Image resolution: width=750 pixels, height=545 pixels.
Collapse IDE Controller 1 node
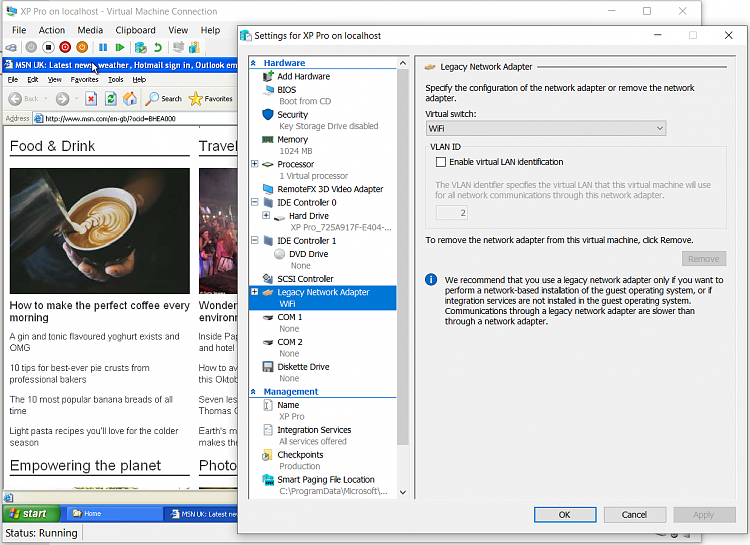(x=255, y=241)
